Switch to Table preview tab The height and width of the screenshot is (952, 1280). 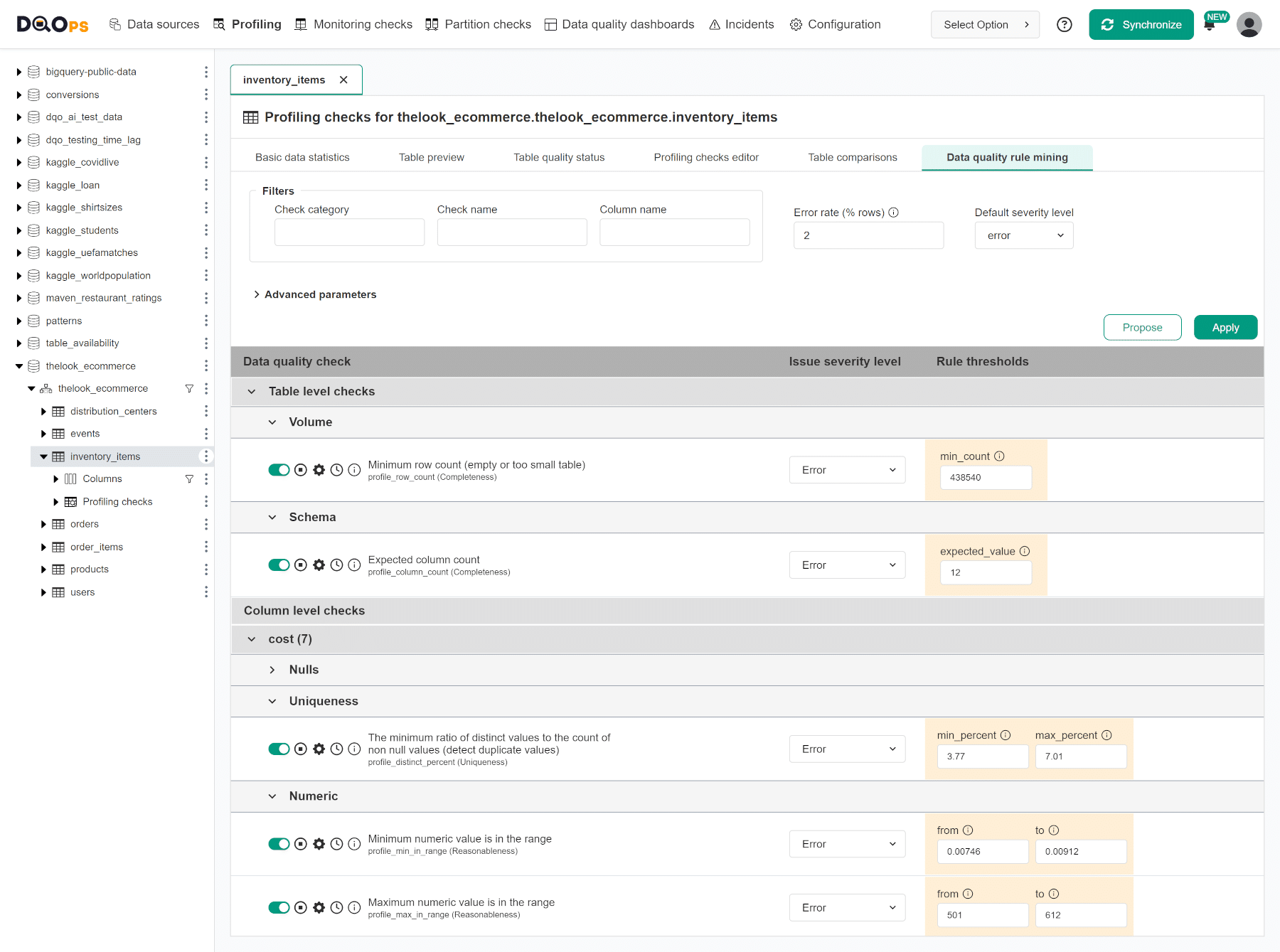pyautogui.click(x=432, y=157)
